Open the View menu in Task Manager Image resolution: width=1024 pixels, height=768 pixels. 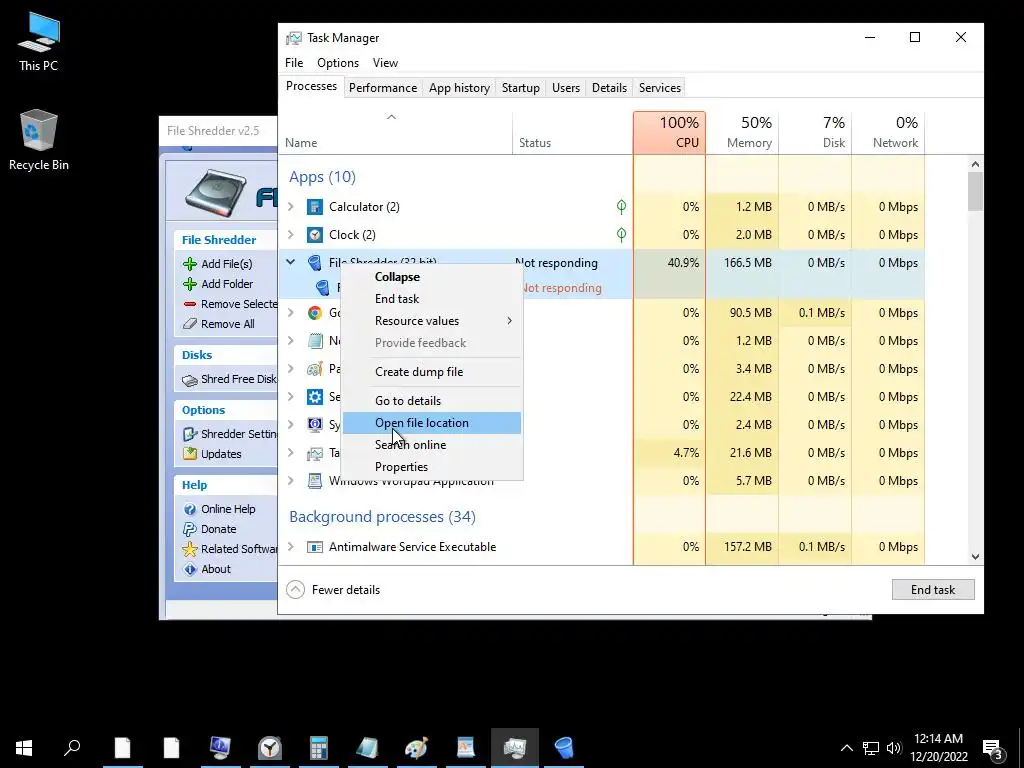[385, 63]
